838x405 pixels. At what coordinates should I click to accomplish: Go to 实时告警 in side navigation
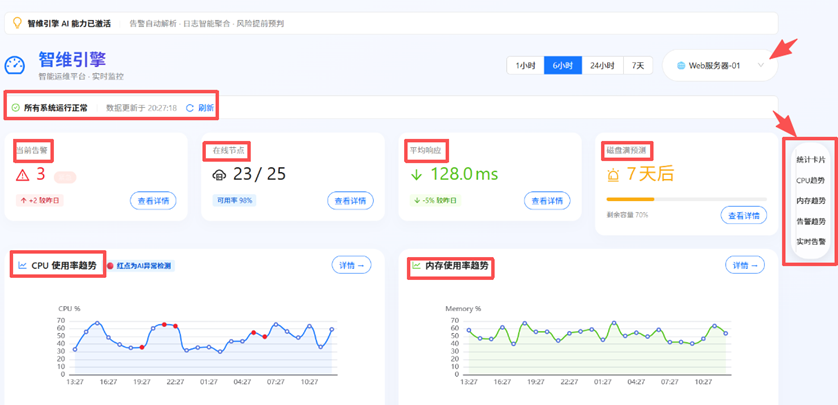click(x=810, y=241)
